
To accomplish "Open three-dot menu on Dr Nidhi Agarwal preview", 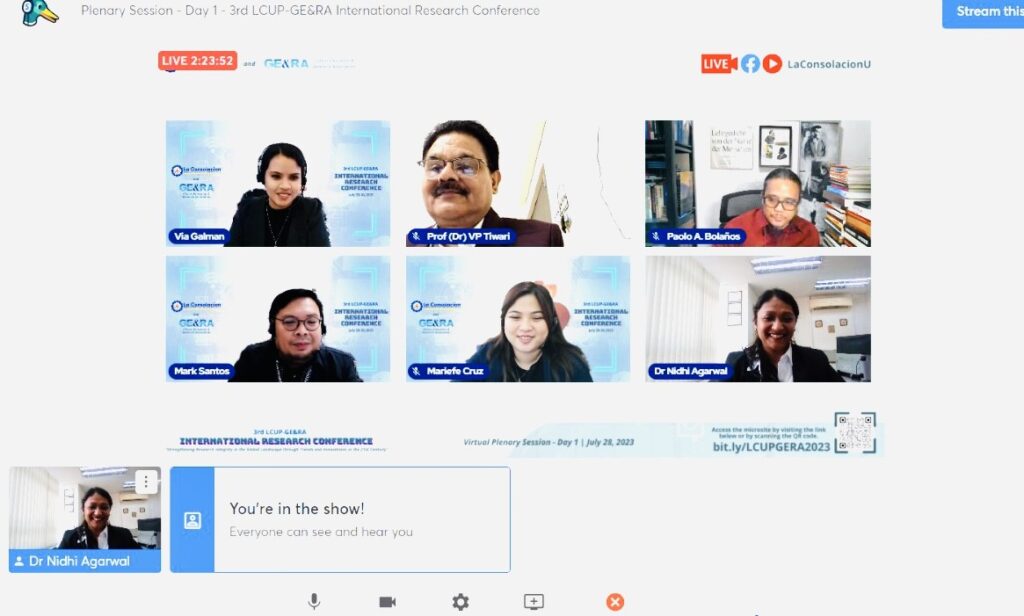I will 146,482.
